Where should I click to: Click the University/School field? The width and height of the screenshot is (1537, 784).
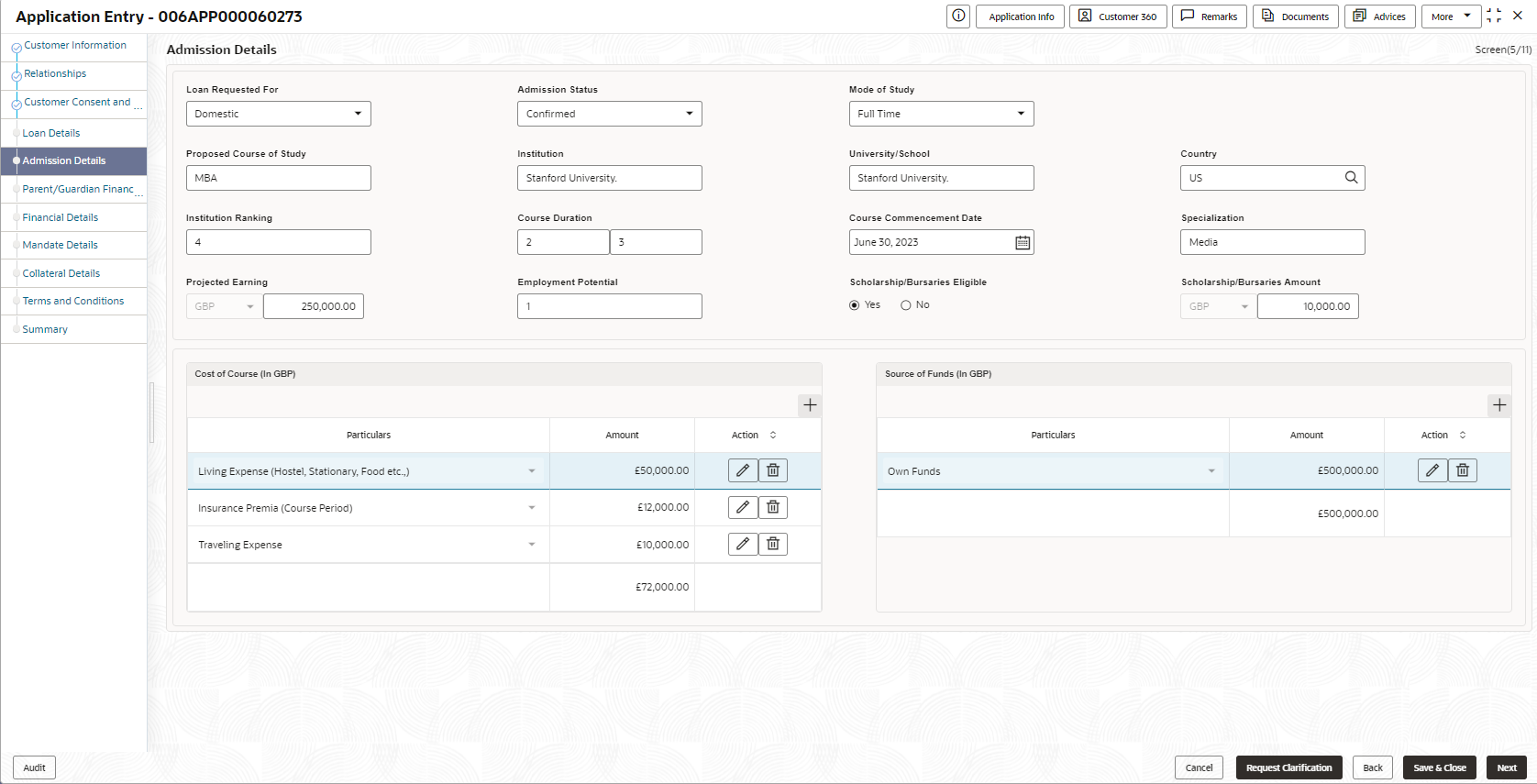[942, 178]
